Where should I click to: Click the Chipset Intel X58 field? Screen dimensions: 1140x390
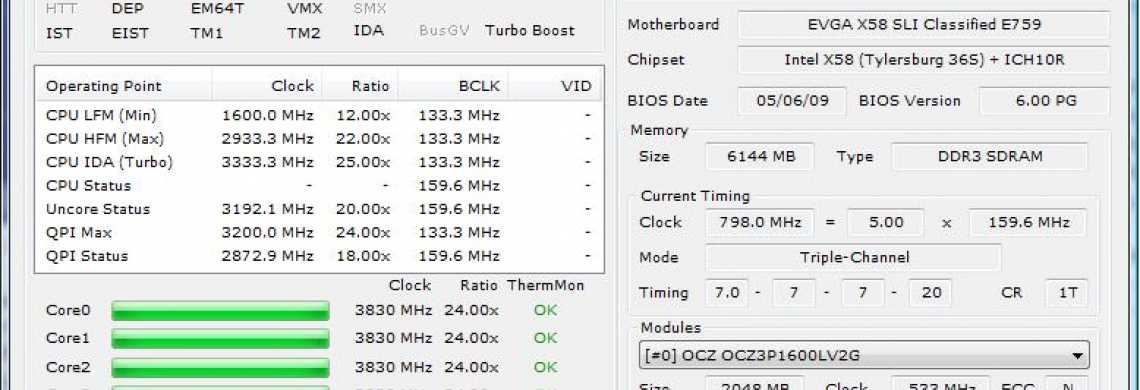[924, 60]
